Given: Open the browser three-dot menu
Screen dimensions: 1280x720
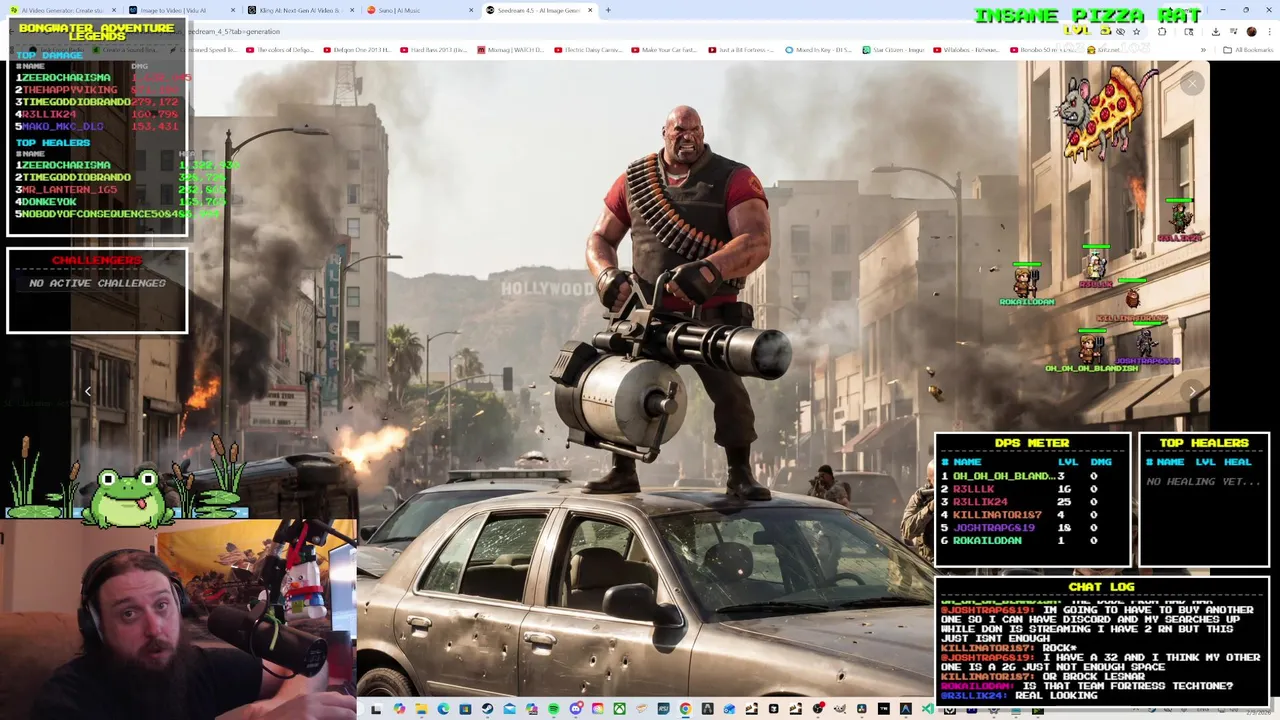Looking at the screenshot, I should point(1269,31).
